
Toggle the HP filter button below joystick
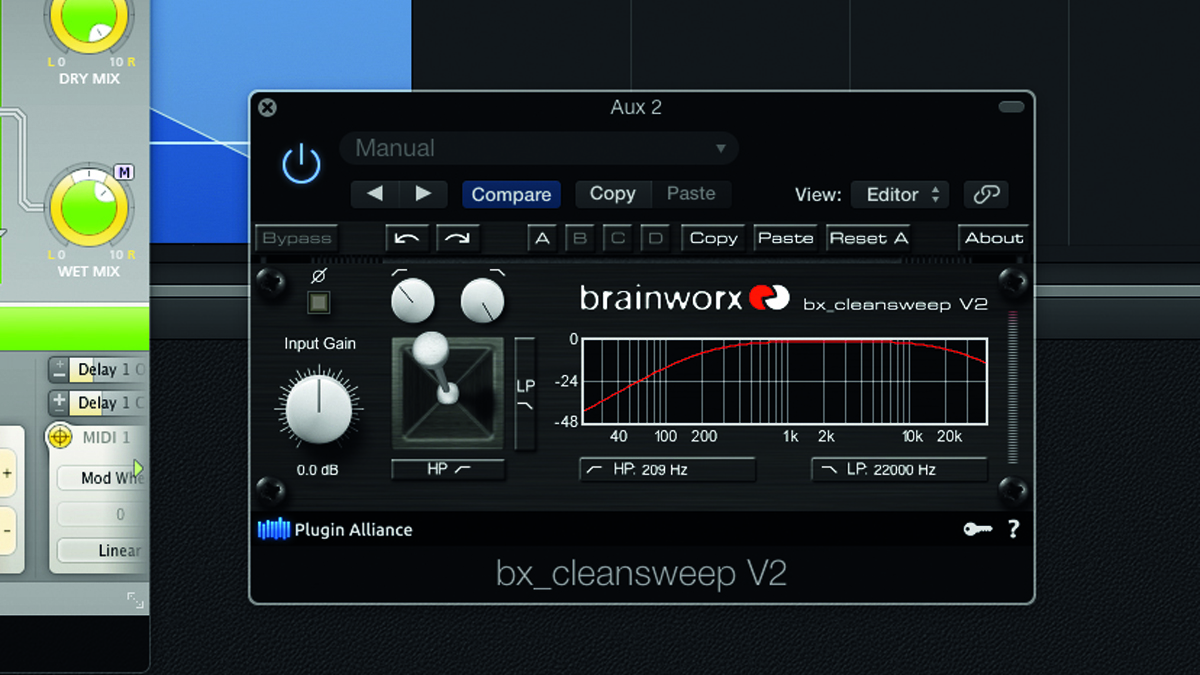point(448,469)
